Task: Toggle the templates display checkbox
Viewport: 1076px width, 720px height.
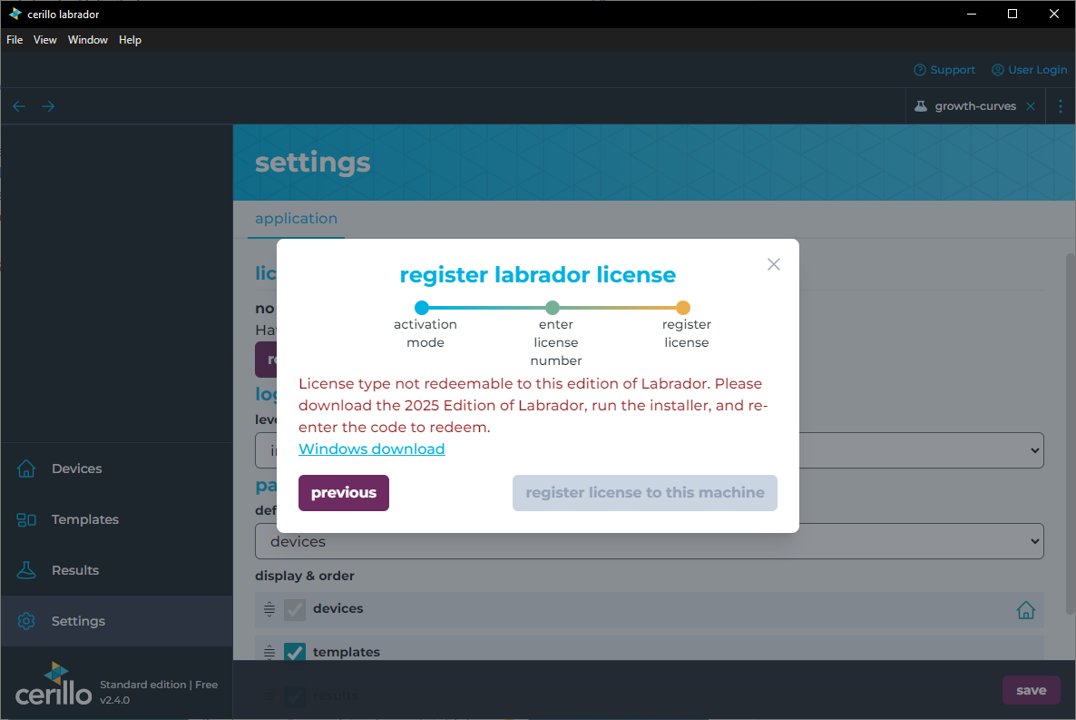Action: pos(294,653)
